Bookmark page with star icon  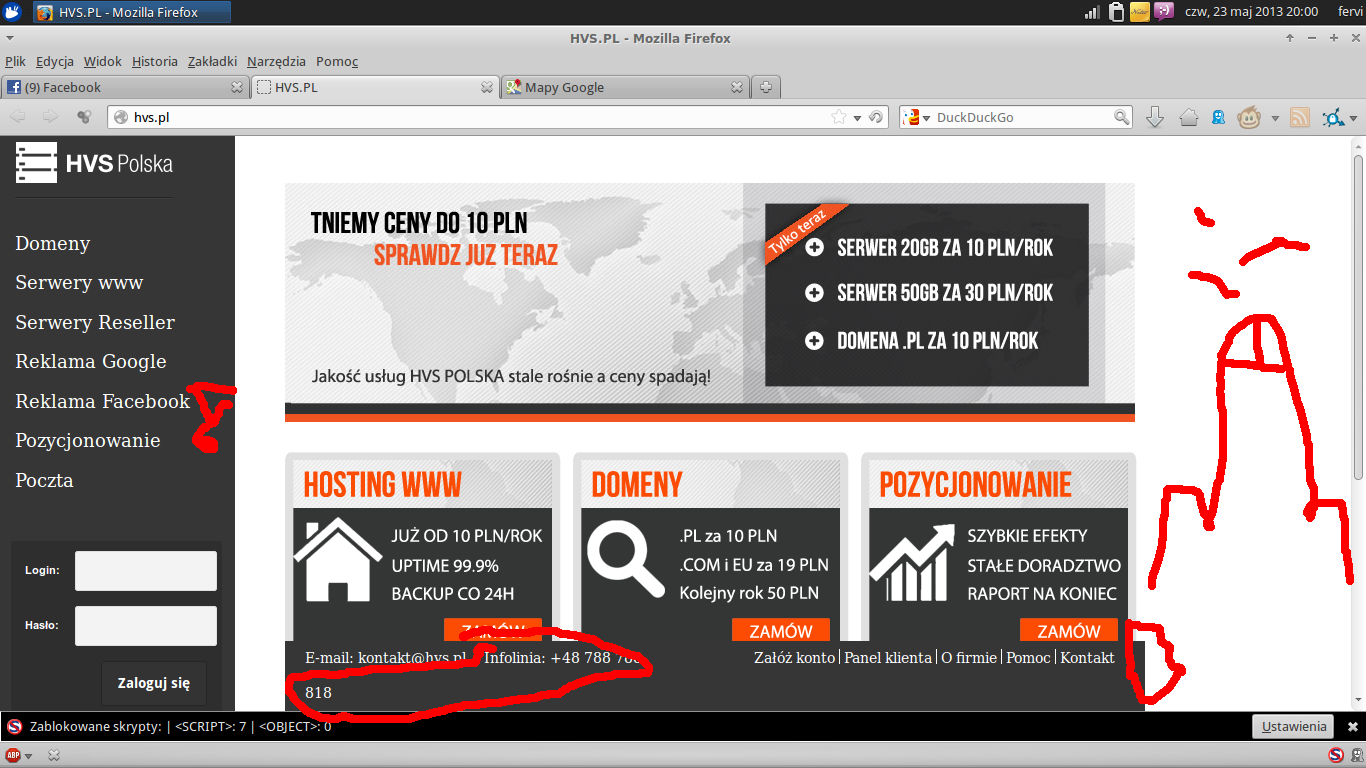[839, 117]
